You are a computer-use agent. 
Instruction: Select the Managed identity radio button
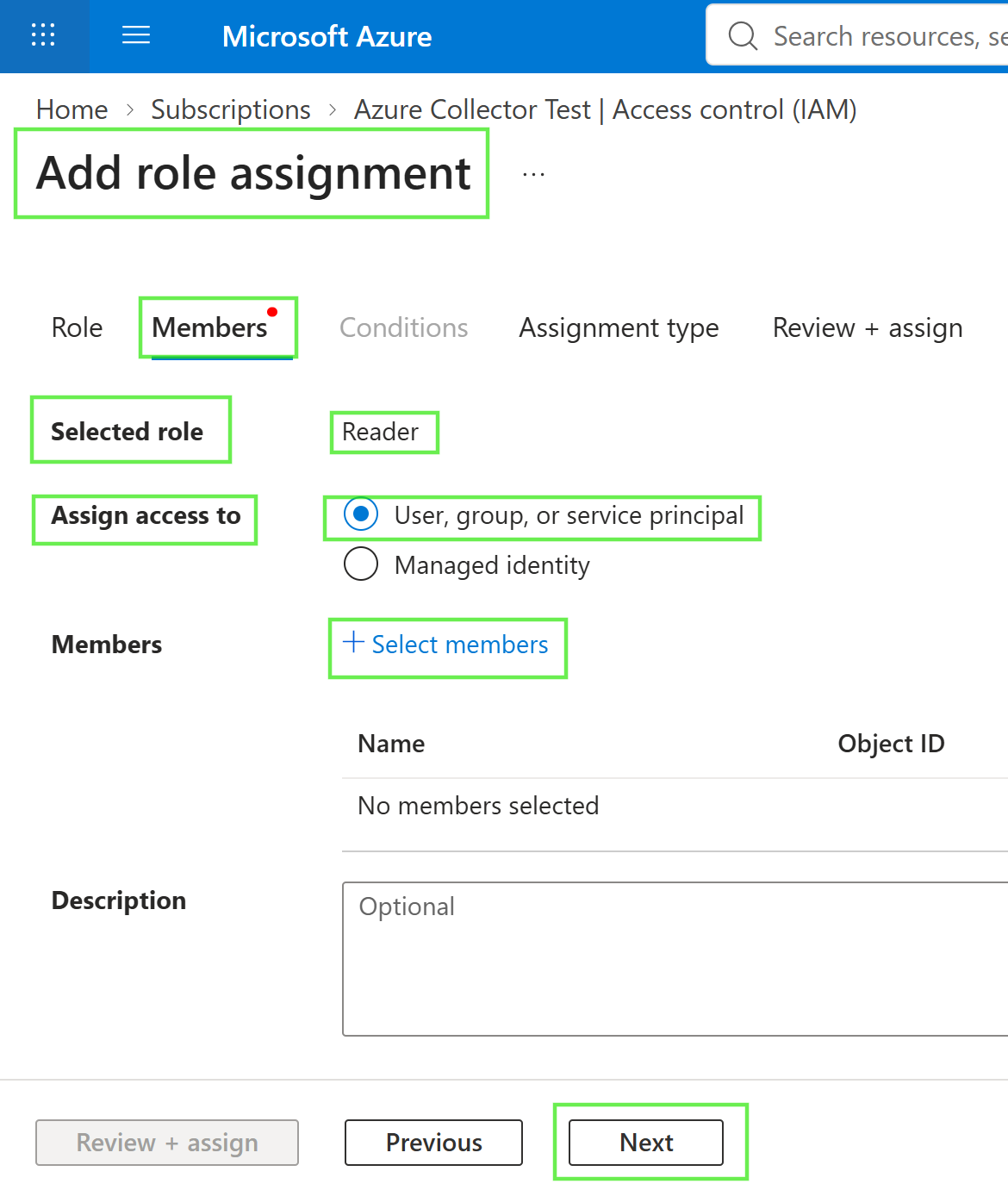pyautogui.click(x=361, y=564)
